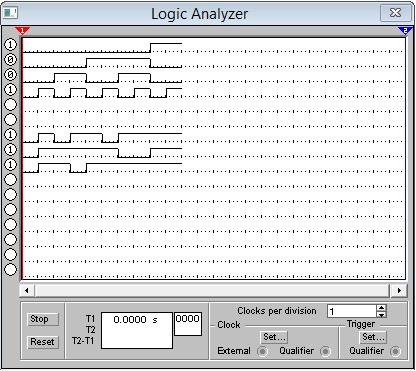Image resolution: width=416 pixels, height=371 pixels.
Task: Close the Logic Analyzer window
Action: click(396, 13)
